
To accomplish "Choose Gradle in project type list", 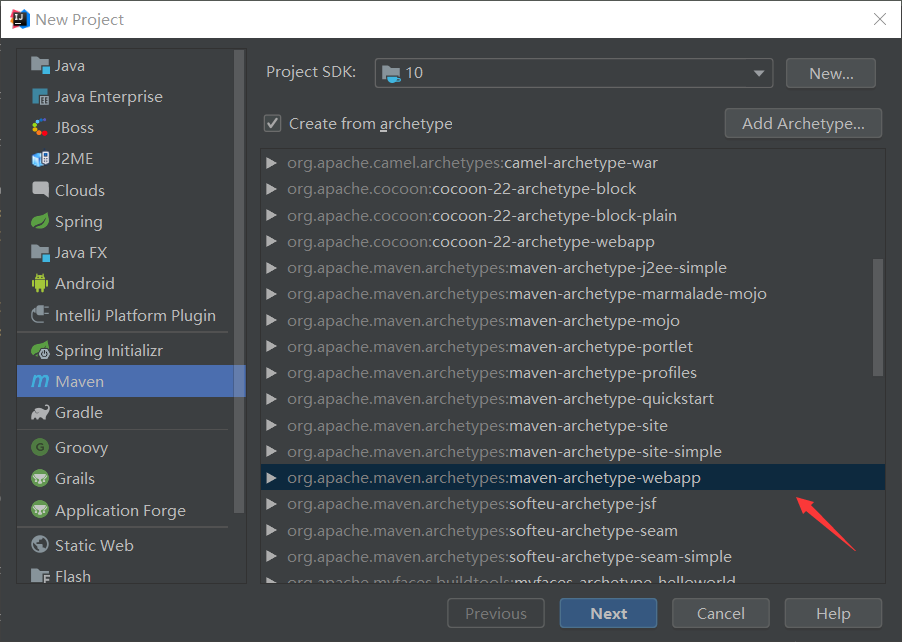I will click(x=79, y=412).
